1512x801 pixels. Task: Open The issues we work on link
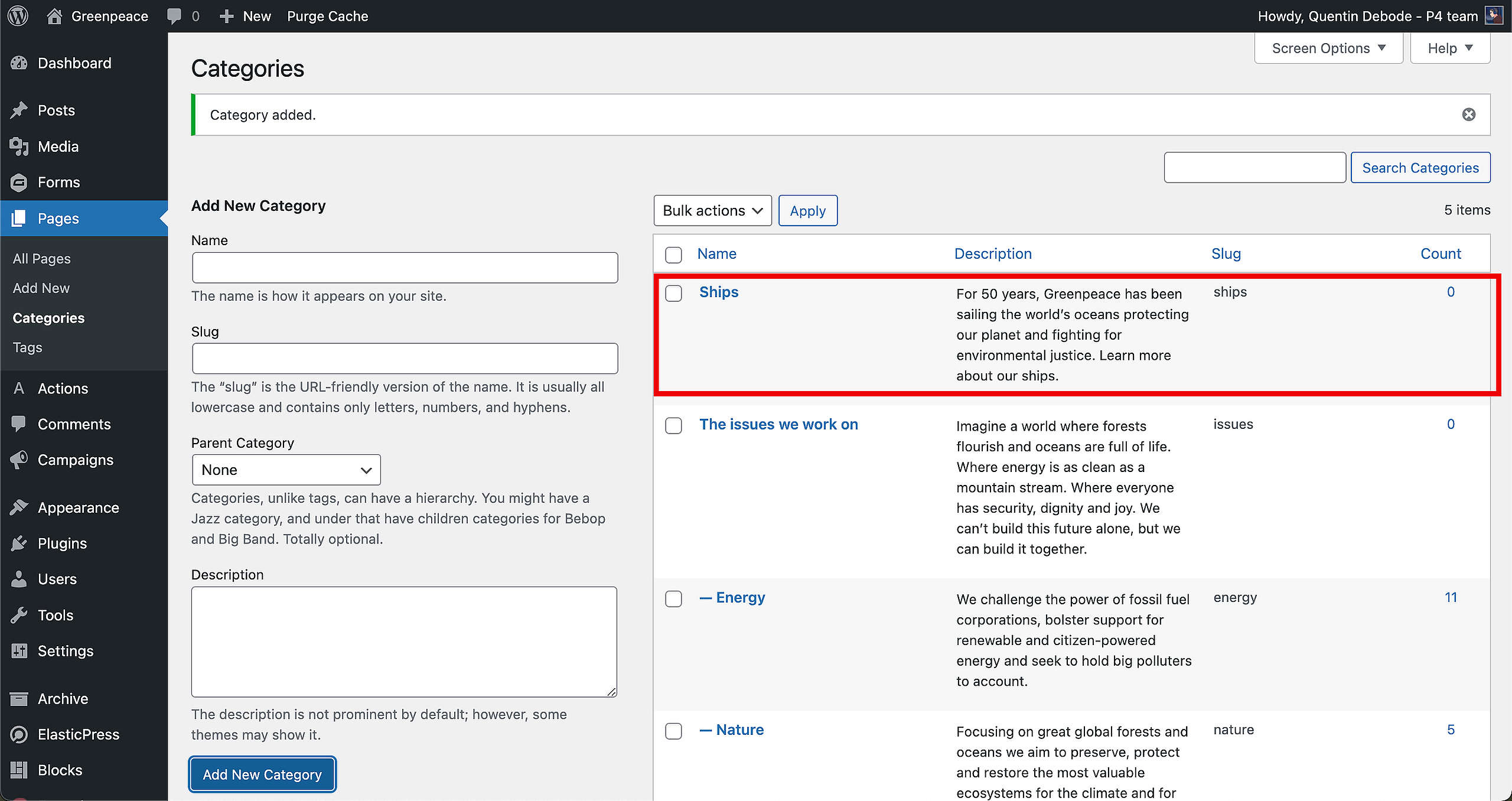[778, 425]
